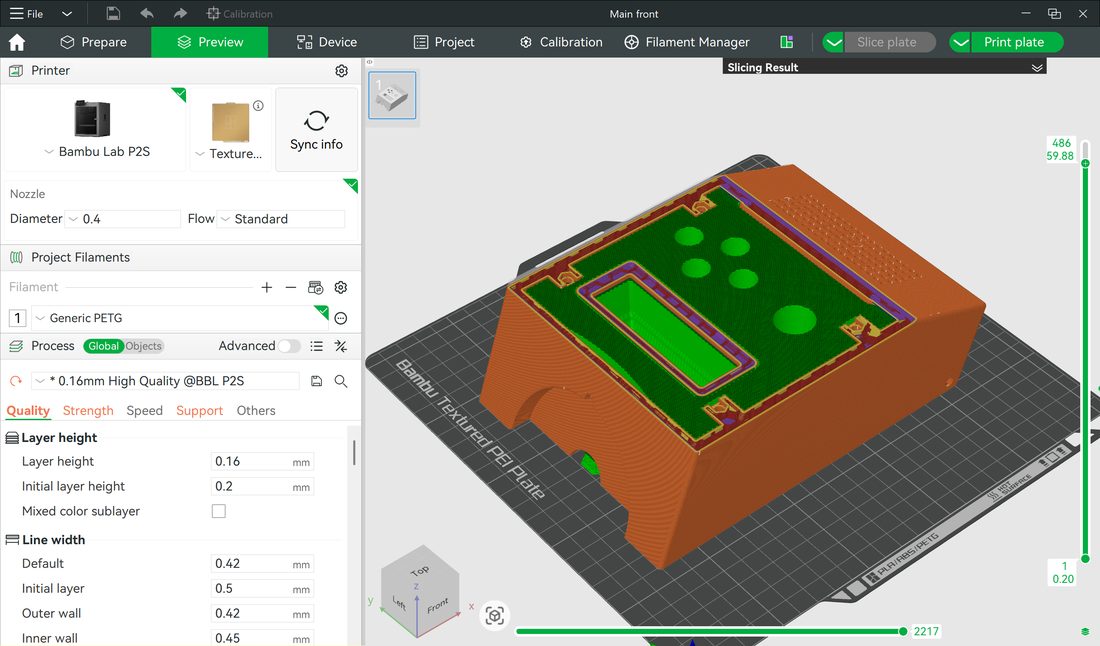Click the AMS filament sync icon
This screenshot has height=646, width=1100.
316,287
